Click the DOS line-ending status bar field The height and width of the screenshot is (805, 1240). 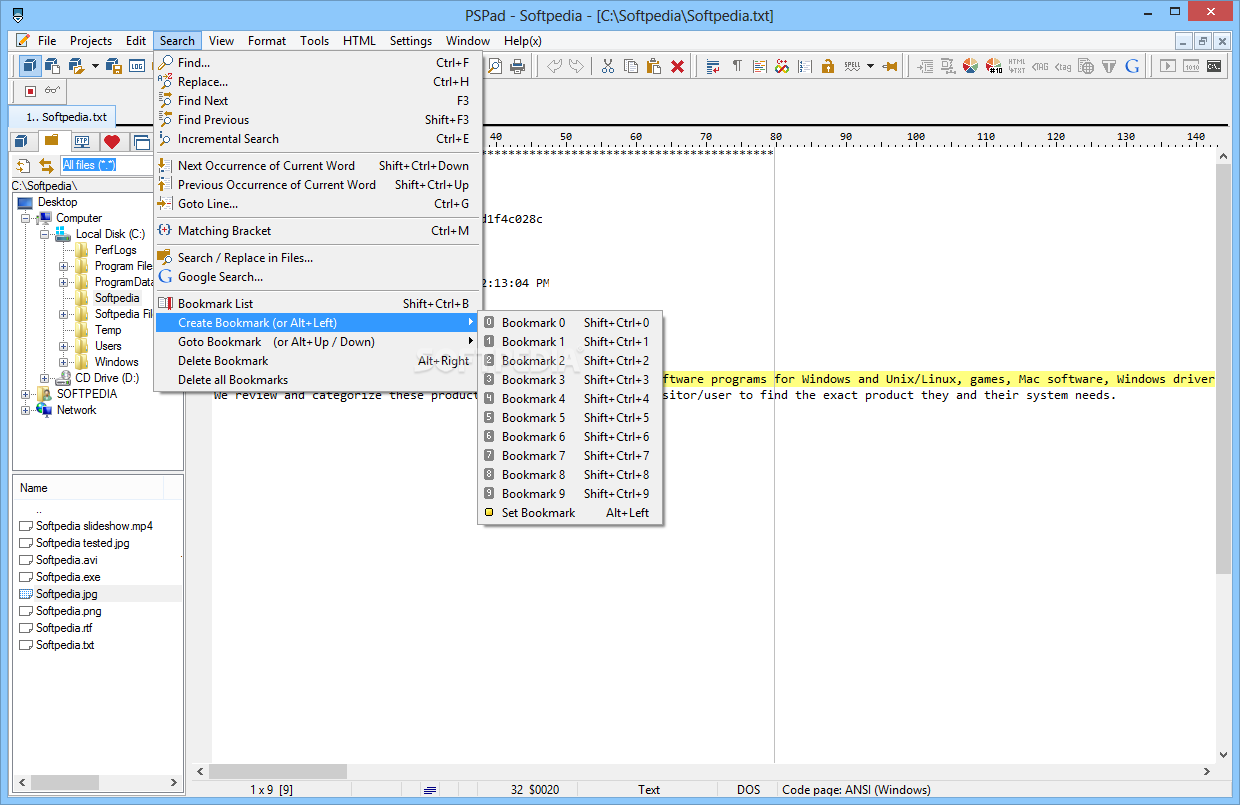pos(749,790)
